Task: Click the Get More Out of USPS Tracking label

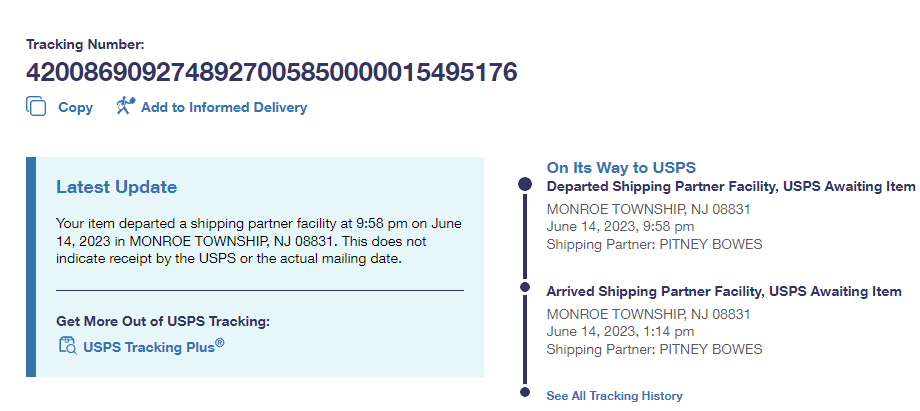Action: (x=163, y=321)
